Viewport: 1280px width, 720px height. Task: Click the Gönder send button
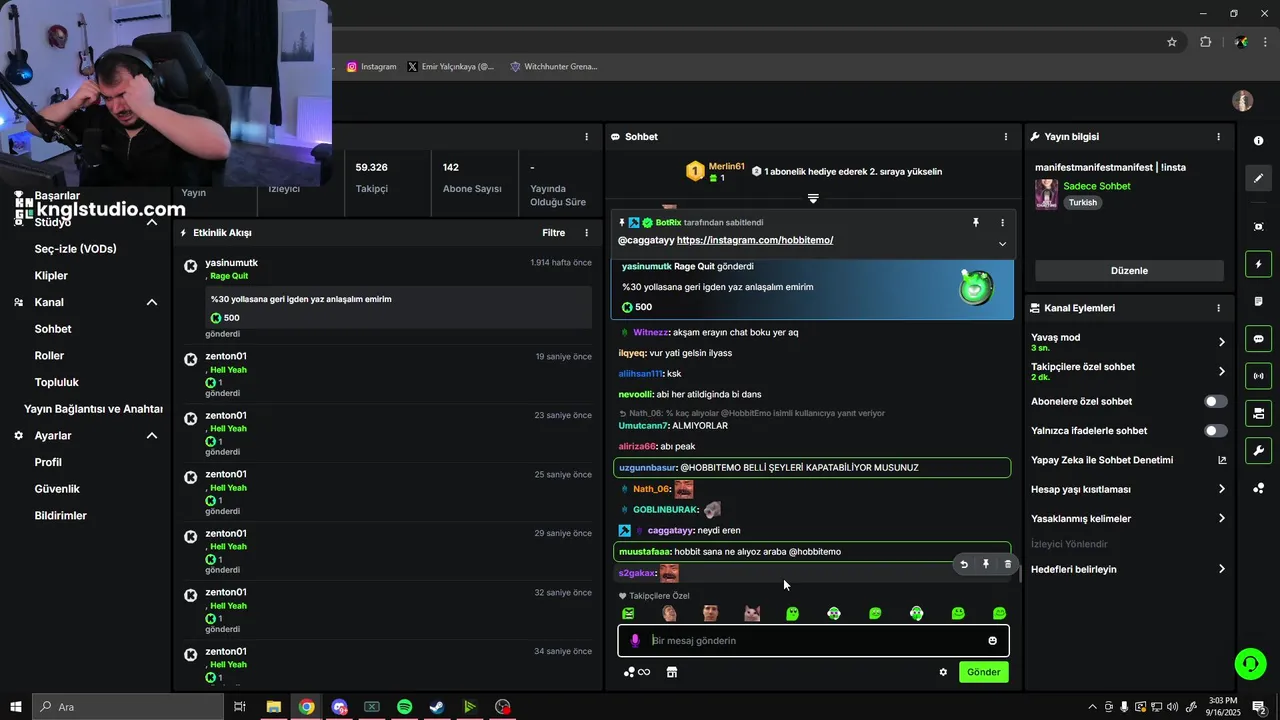coord(983,672)
